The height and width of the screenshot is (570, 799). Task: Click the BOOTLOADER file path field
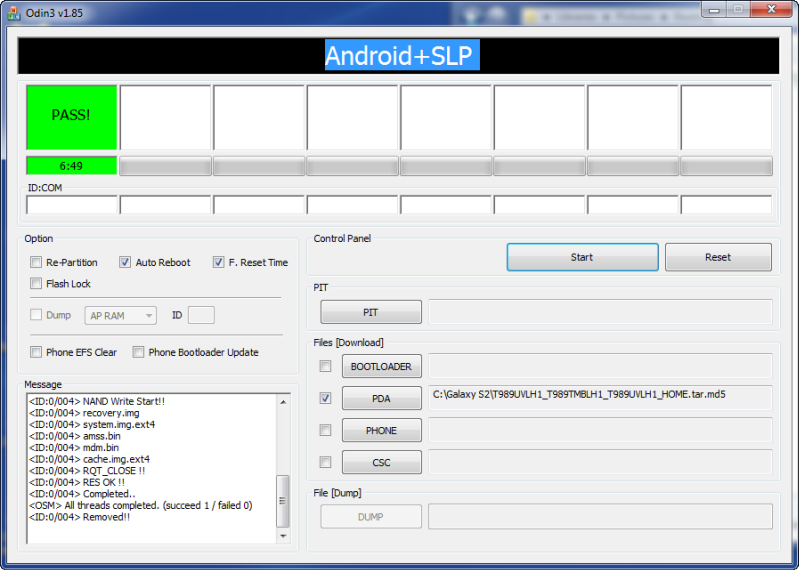(x=600, y=366)
